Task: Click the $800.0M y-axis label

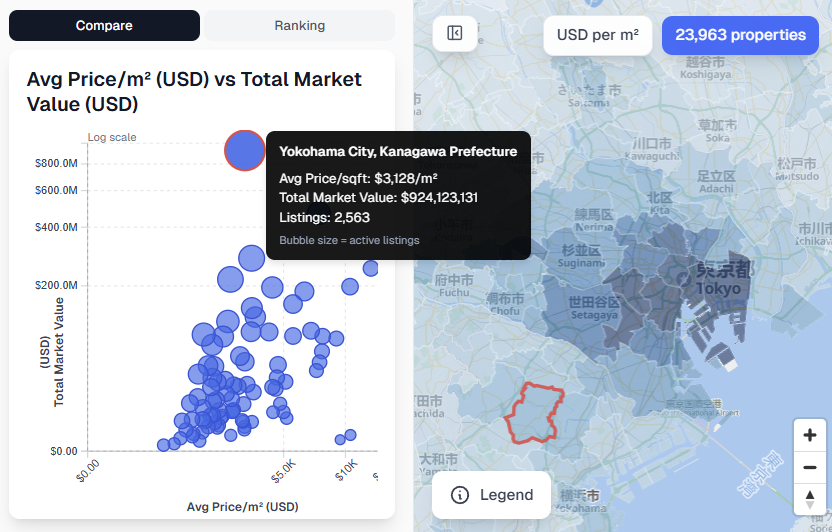Action: (x=56, y=163)
